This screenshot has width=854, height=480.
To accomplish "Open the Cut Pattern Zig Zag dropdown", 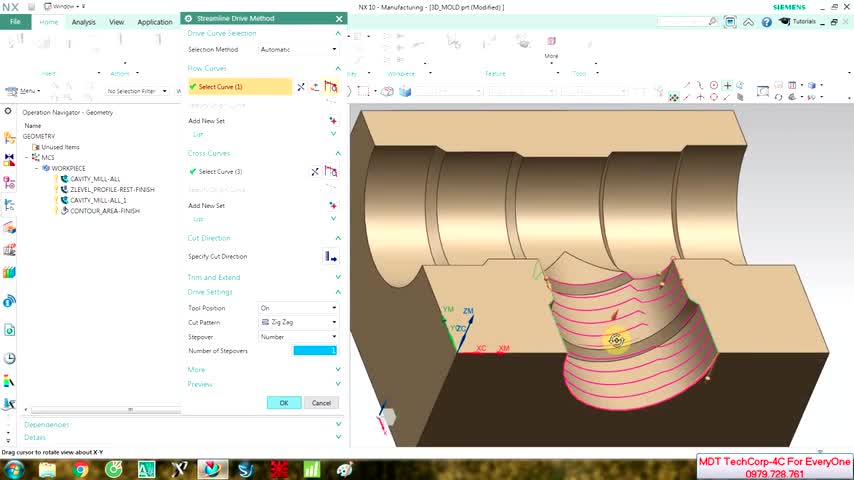I will click(x=298, y=323).
